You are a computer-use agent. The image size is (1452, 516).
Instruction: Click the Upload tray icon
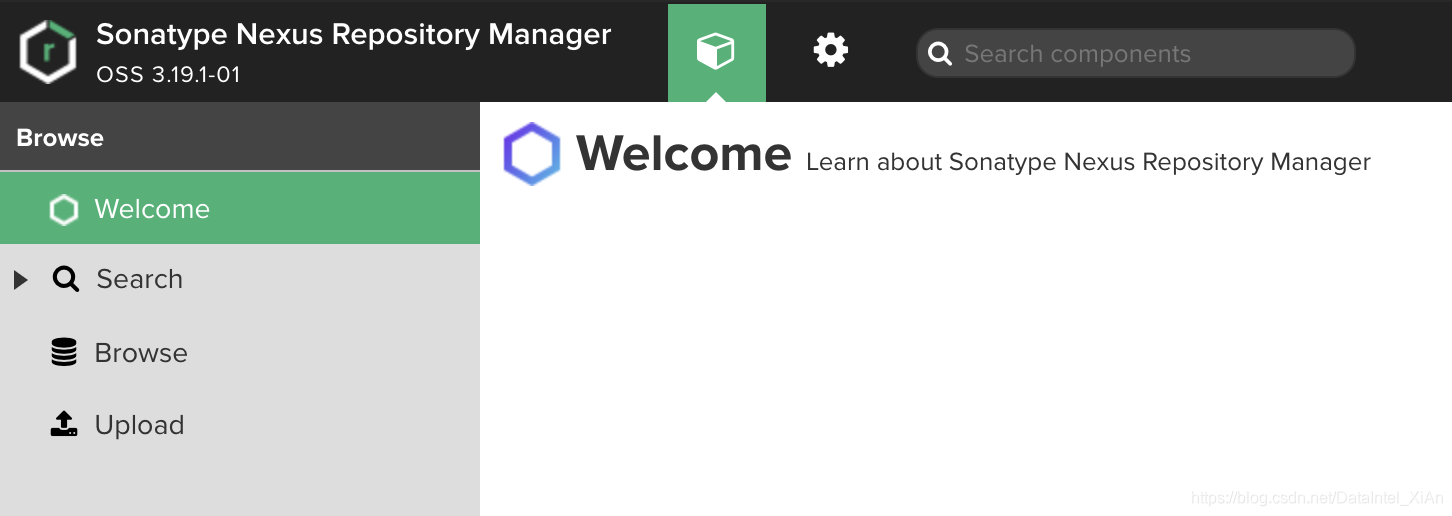[64, 424]
